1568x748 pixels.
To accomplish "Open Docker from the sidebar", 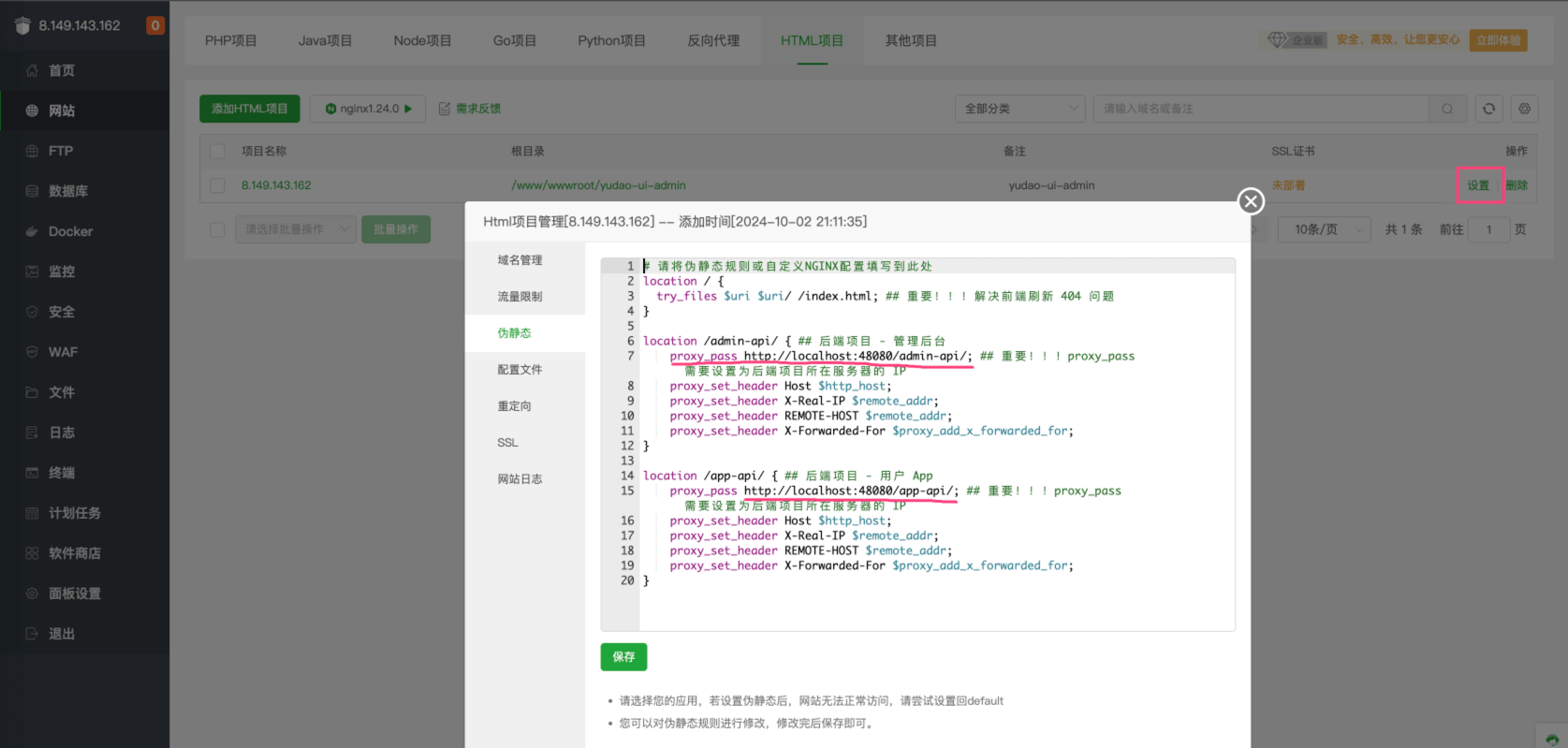I will point(70,231).
